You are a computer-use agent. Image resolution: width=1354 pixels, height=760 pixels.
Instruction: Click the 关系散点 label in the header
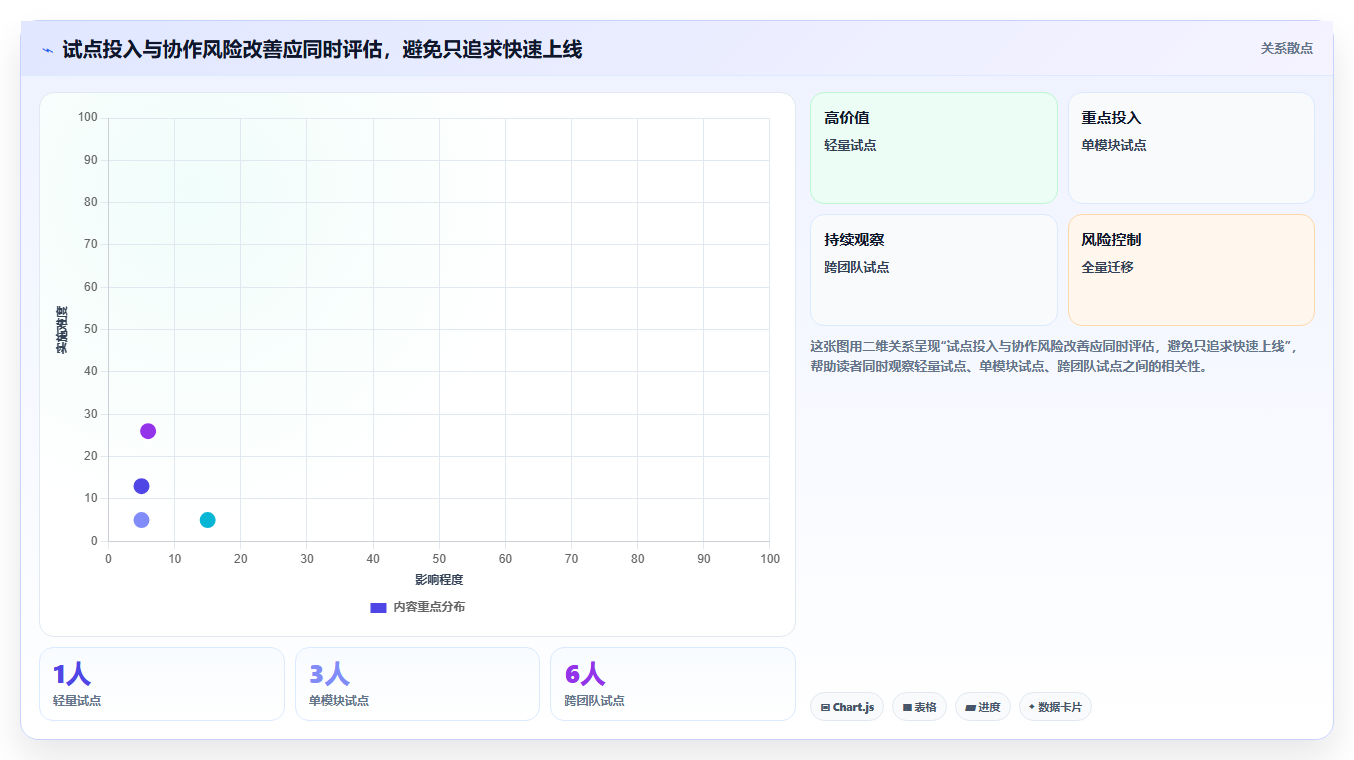(1286, 48)
